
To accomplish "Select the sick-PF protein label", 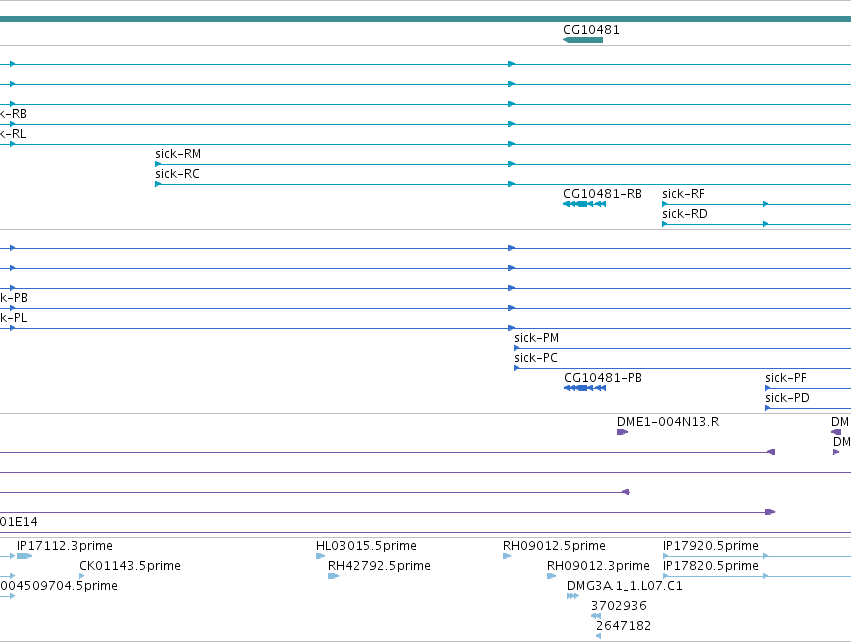I will [x=786, y=378].
